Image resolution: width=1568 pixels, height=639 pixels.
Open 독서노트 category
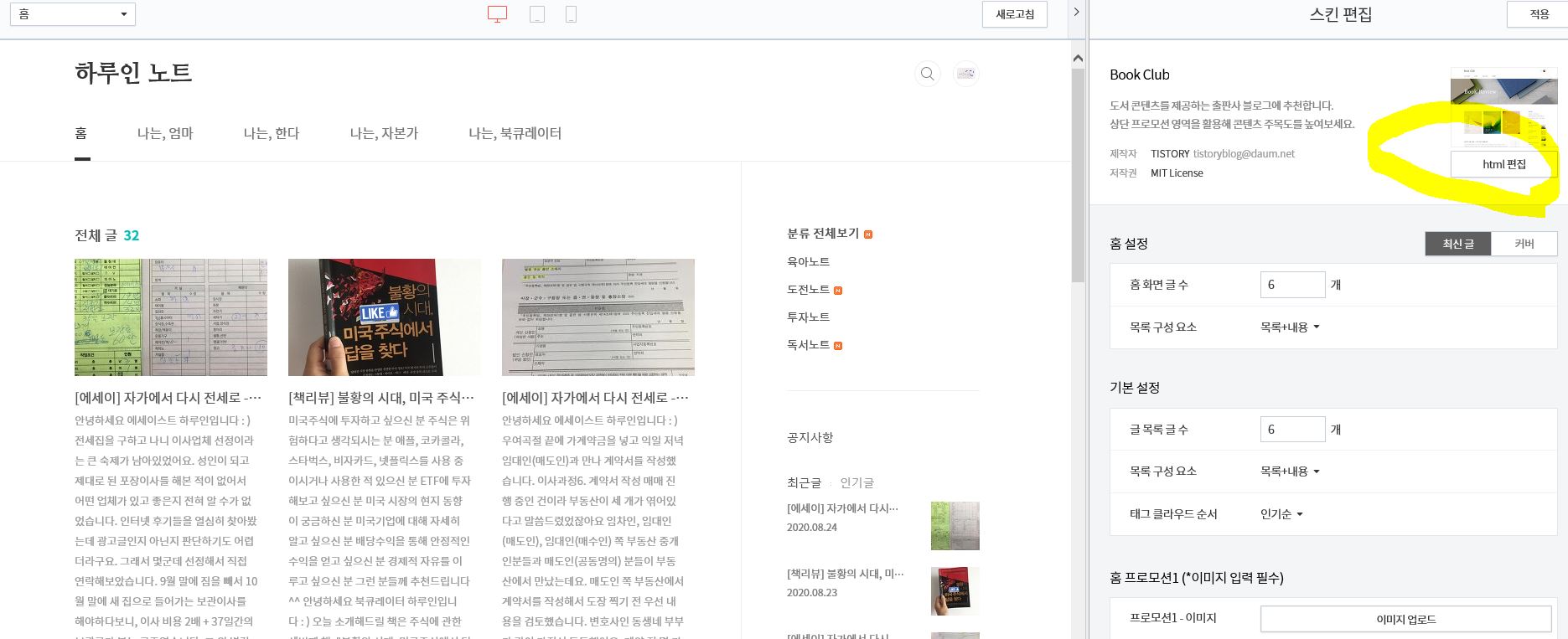[808, 345]
